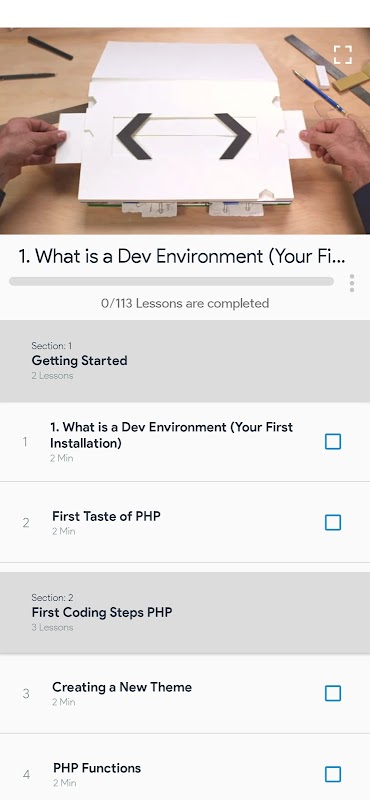The width and height of the screenshot is (370, 800).
Task: Open lesson Creating a New Theme
Action: point(122,687)
